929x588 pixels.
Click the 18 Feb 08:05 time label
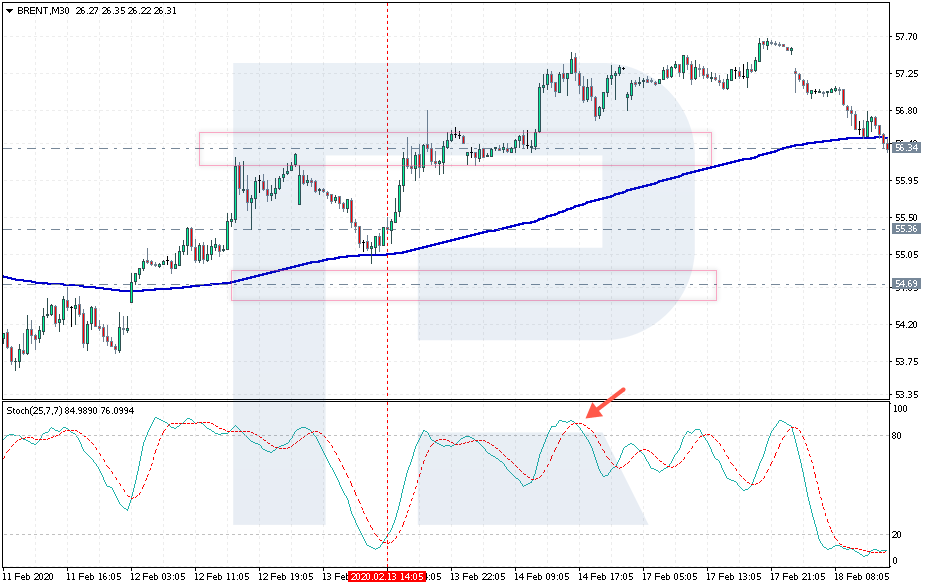click(x=861, y=576)
